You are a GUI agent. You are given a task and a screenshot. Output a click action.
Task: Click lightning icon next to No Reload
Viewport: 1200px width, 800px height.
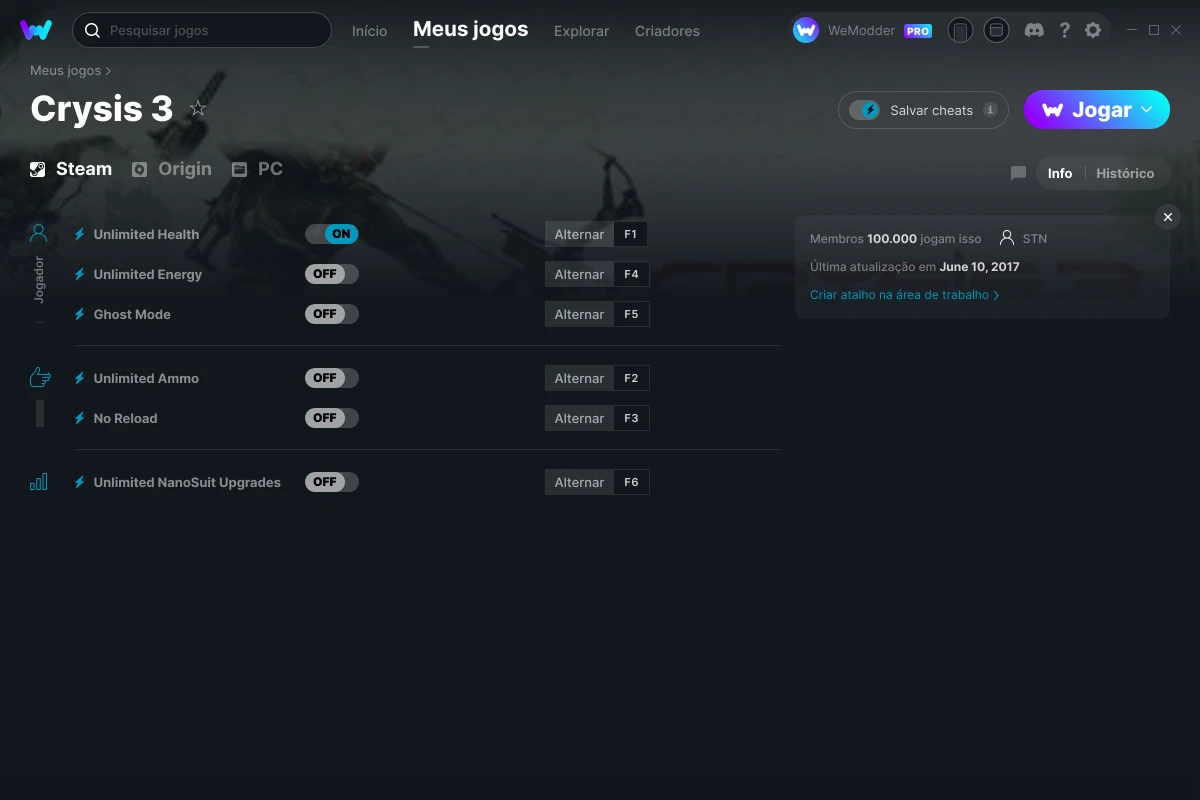pos(80,418)
